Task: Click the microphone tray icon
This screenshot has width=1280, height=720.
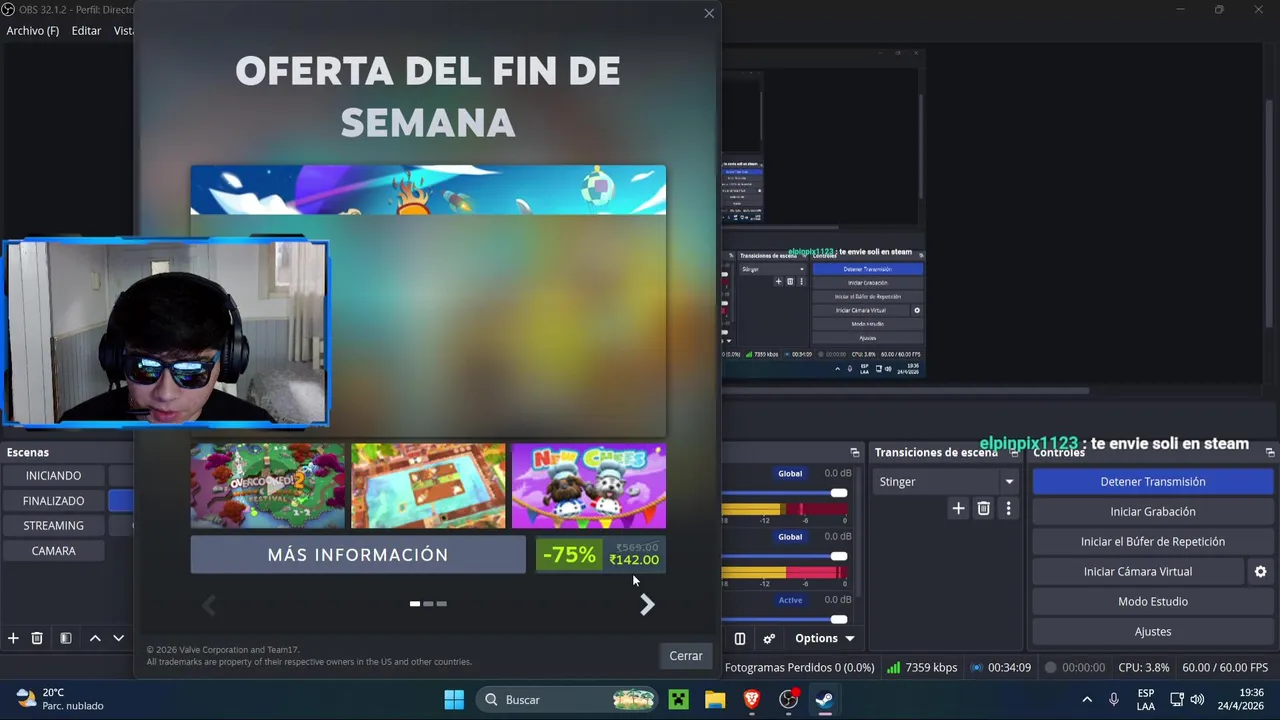Action: (x=1114, y=699)
